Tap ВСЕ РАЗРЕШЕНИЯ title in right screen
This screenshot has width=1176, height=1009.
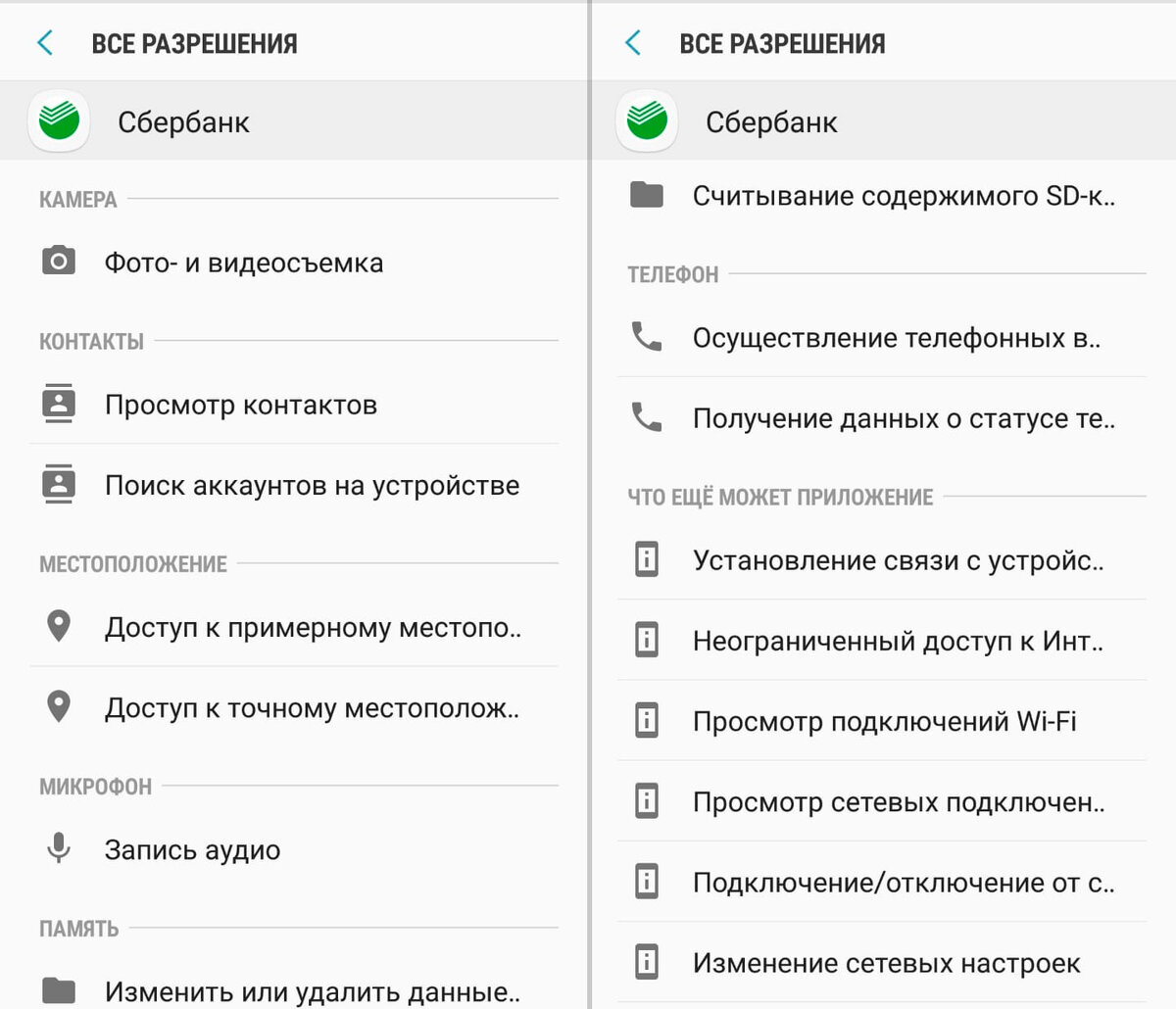pos(782,44)
